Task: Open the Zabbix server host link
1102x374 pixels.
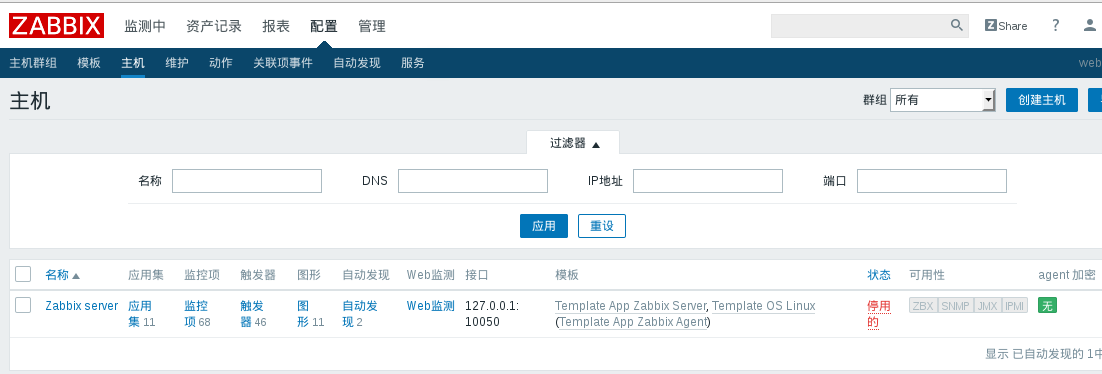Action: click(82, 306)
